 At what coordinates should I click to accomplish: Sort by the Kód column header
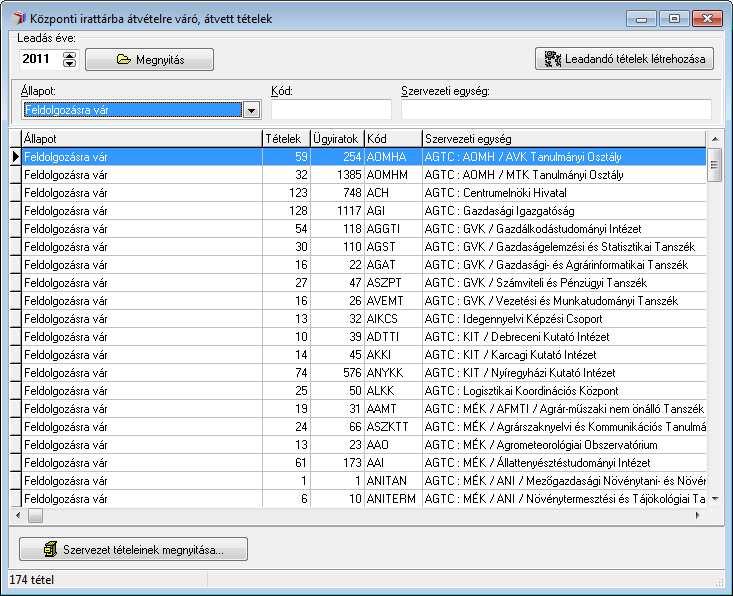tap(393, 139)
